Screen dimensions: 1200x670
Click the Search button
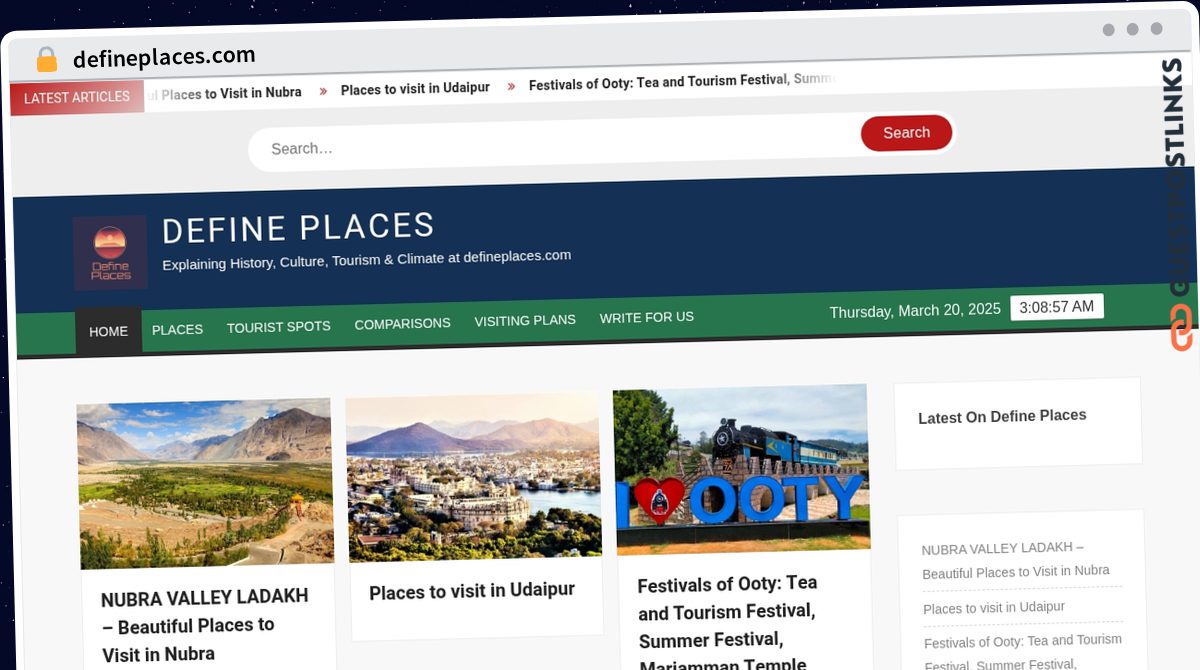[906, 133]
